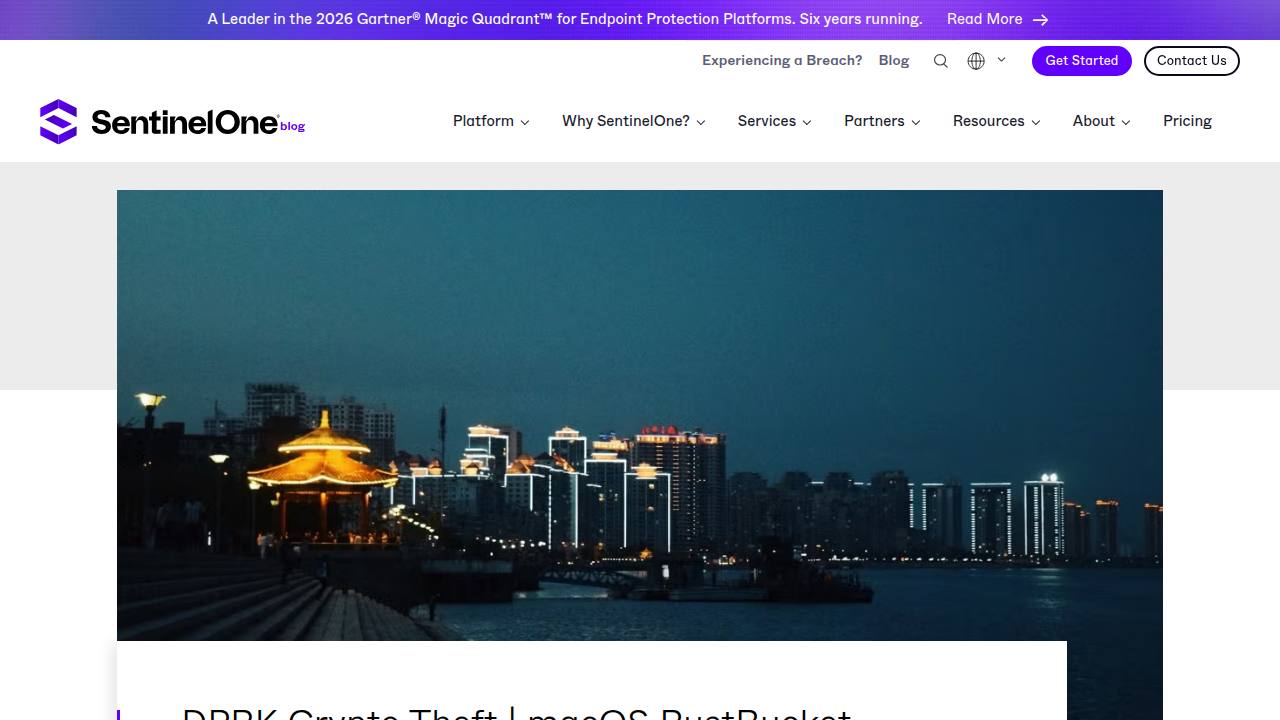Click Read More in the banner
The height and width of the screenshot is (720, 1280).
984,19
